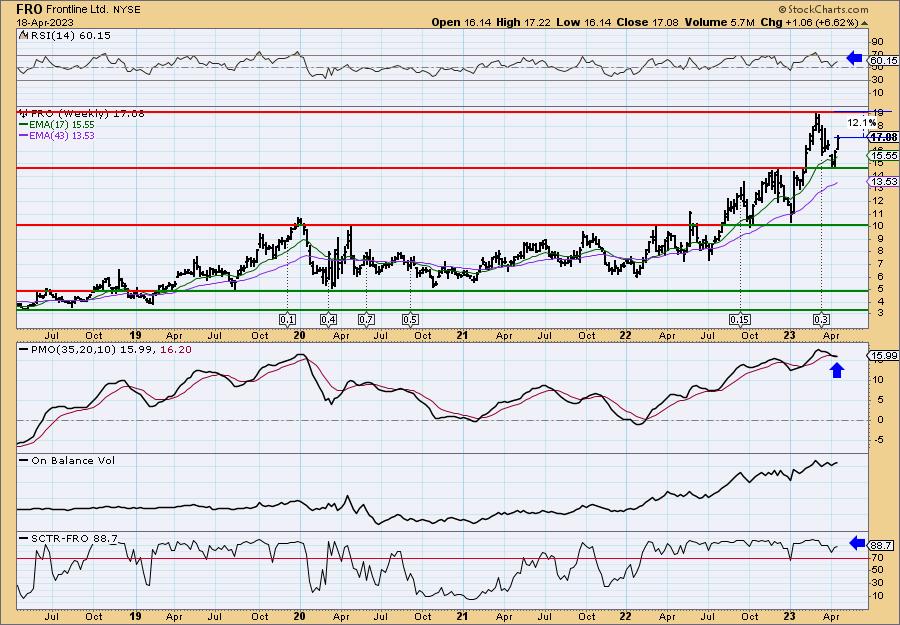The image size is (900, 625).
Task: Click the 0.15 dividend marker
Action: [740, 320]
